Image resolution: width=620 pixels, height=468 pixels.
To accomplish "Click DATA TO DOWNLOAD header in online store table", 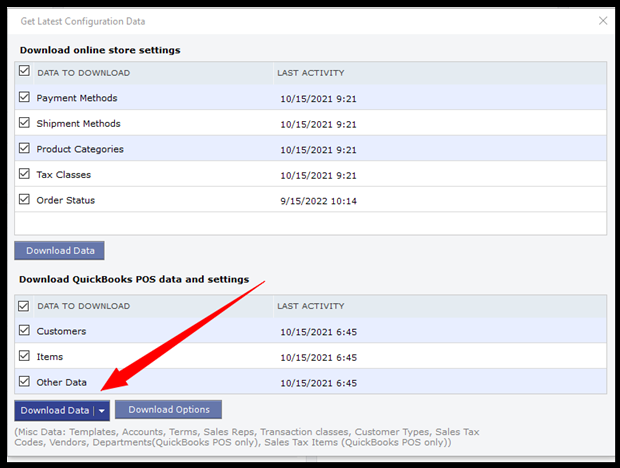I will (x=83, y=73).
